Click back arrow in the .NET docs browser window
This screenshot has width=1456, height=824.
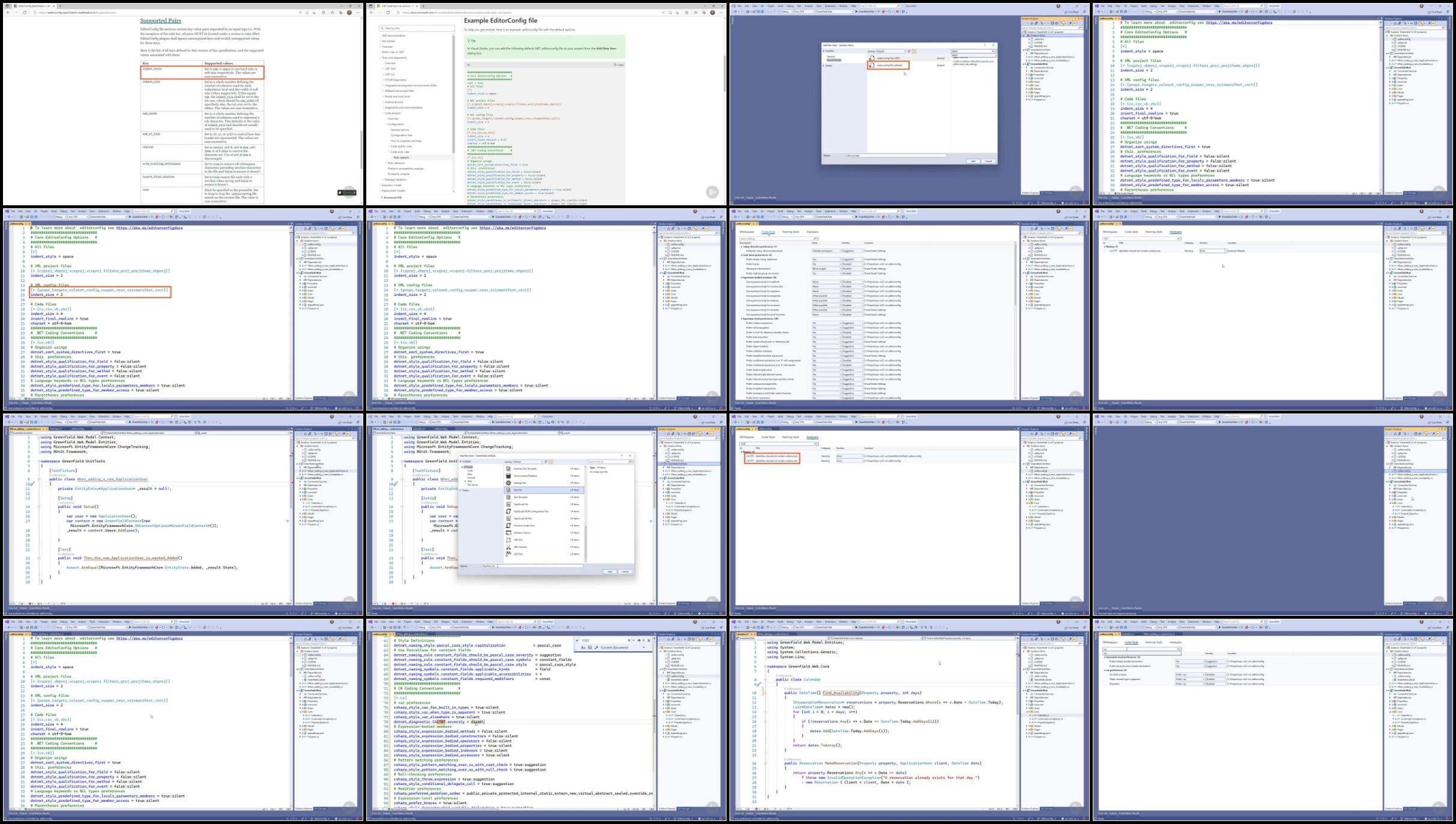click(x=372, y=13)
